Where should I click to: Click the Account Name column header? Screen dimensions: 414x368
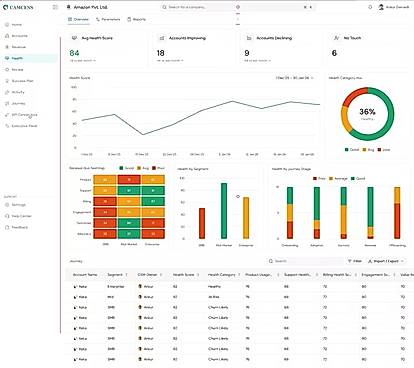pos(85,275)
